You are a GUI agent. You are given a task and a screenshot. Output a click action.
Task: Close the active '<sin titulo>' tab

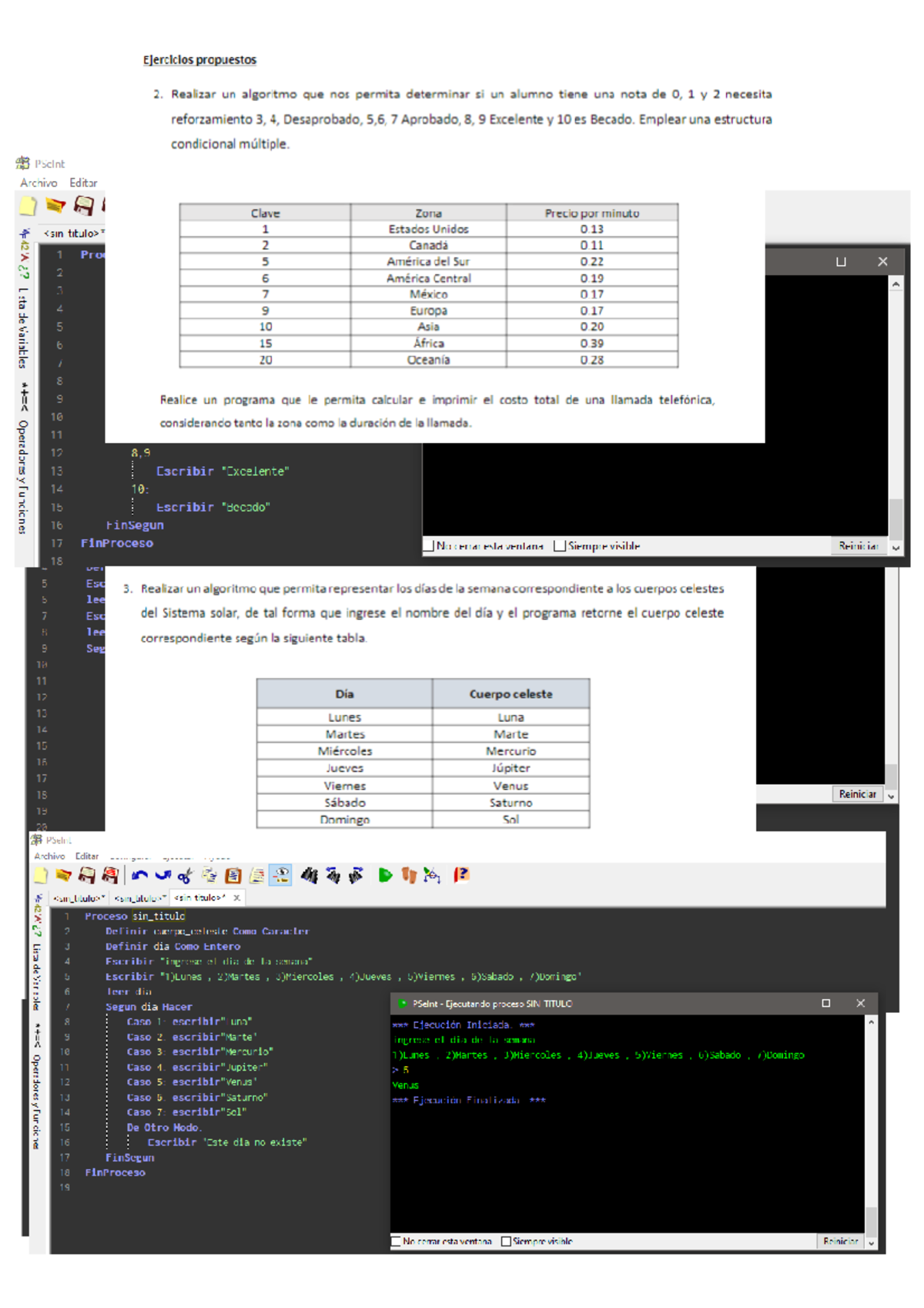click(237, 898)
